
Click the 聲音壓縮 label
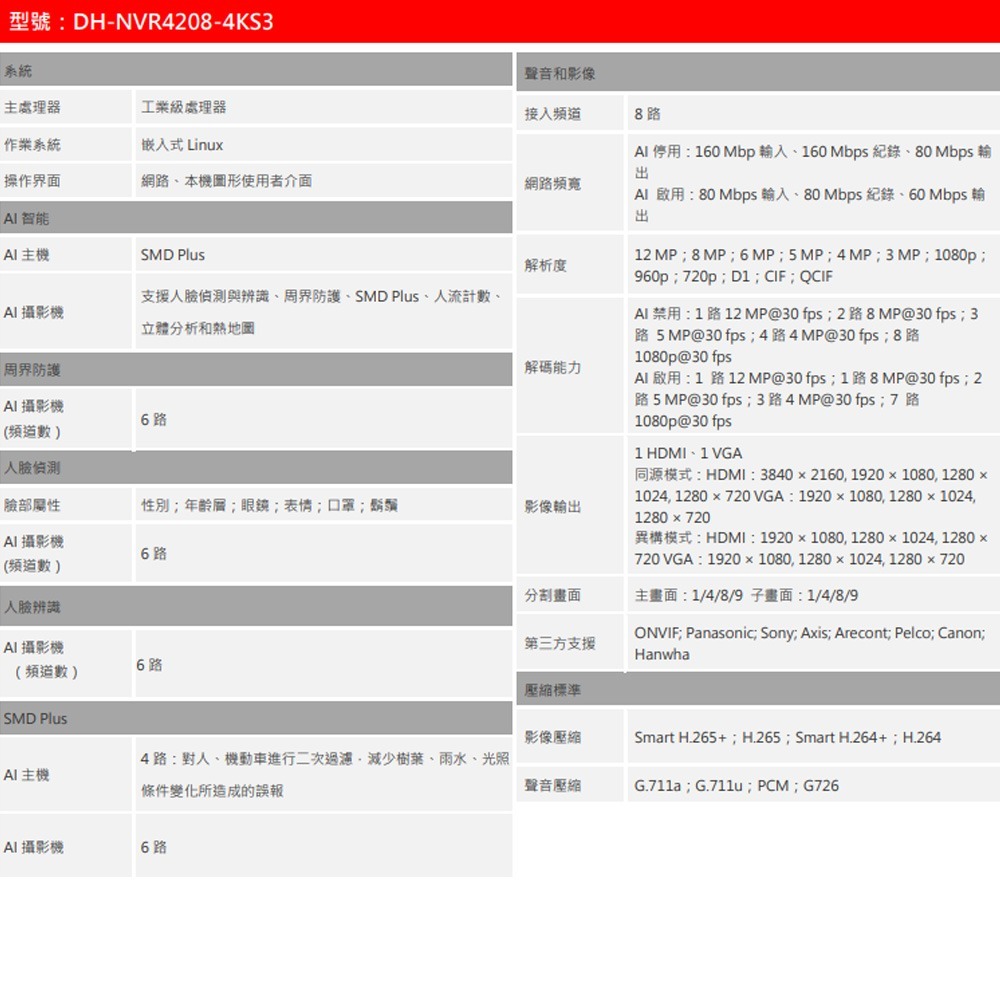point(553,785)
